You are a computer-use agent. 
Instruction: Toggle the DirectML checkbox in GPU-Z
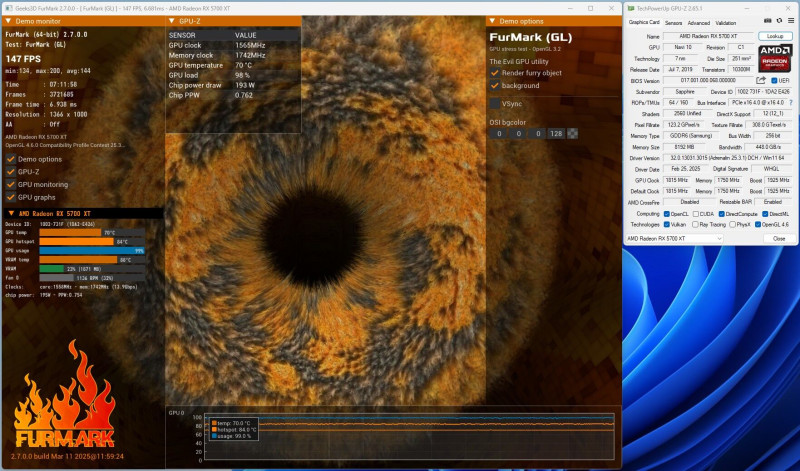point(765,214)
